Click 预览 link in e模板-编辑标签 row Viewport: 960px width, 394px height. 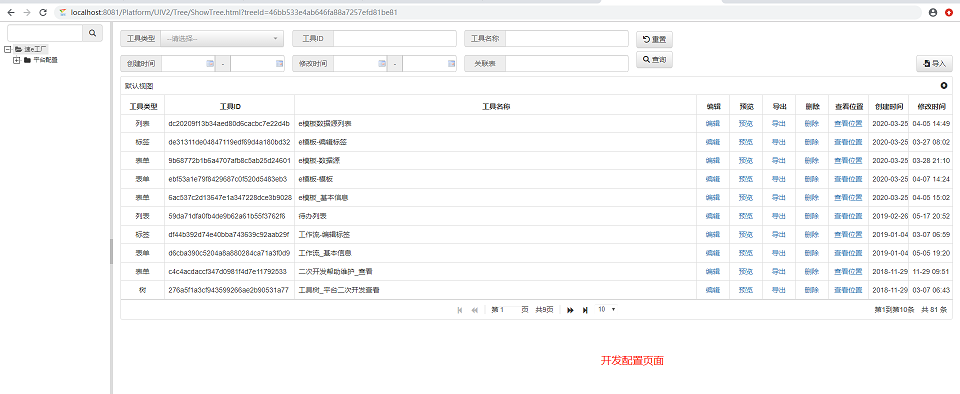point(746,142)
